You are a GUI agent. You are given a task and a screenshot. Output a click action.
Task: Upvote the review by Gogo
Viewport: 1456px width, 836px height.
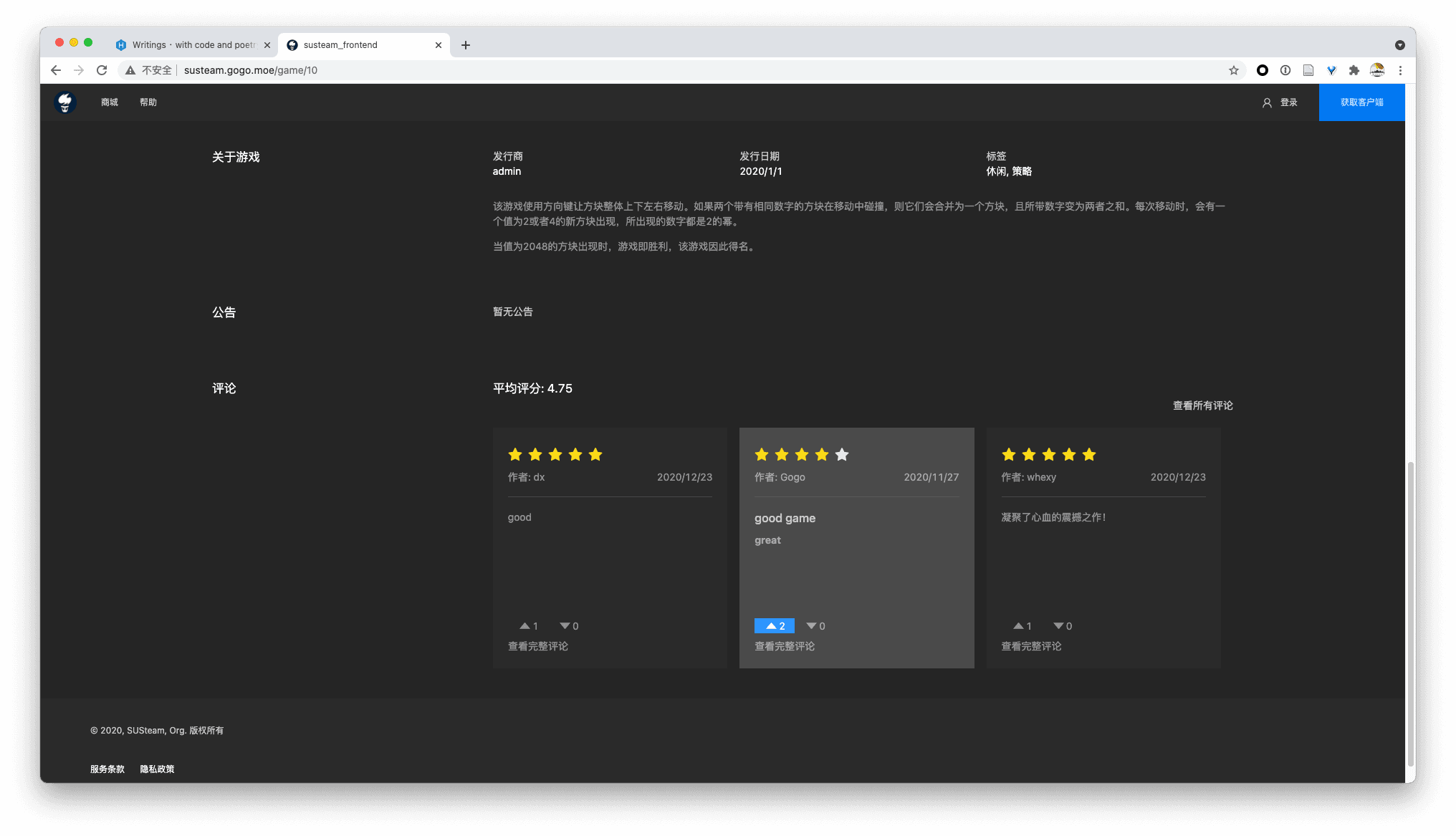(774, 626)
